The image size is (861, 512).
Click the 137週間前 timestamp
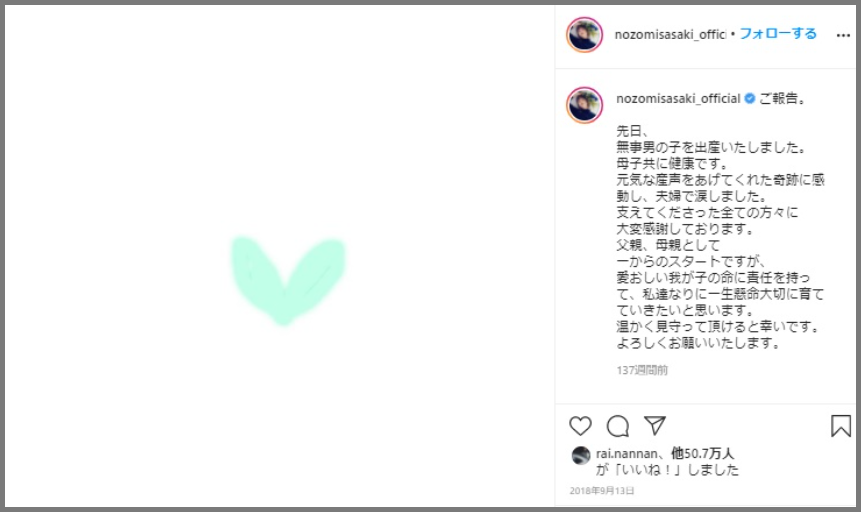coord(642,370)
